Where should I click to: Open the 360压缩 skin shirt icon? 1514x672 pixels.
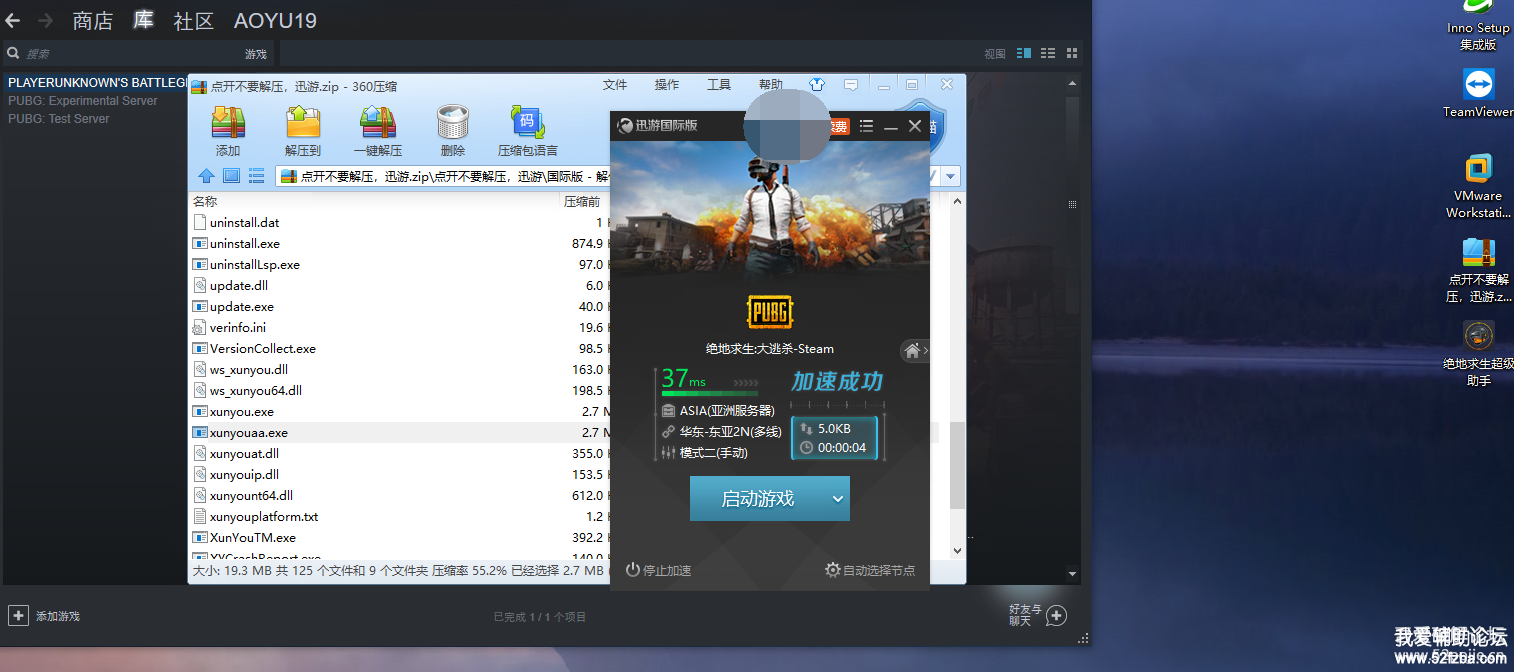pyautogui.click(x=817, y=85)
